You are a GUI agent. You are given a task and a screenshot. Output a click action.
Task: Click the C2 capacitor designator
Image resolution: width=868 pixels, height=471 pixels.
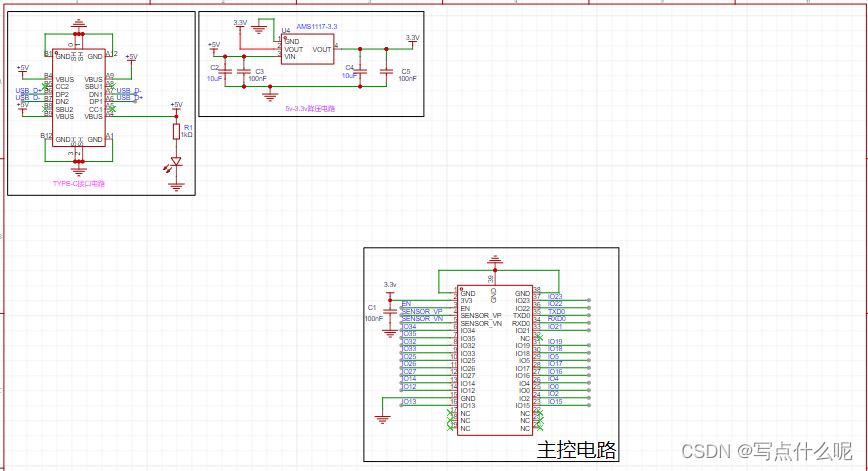point(215,68)
